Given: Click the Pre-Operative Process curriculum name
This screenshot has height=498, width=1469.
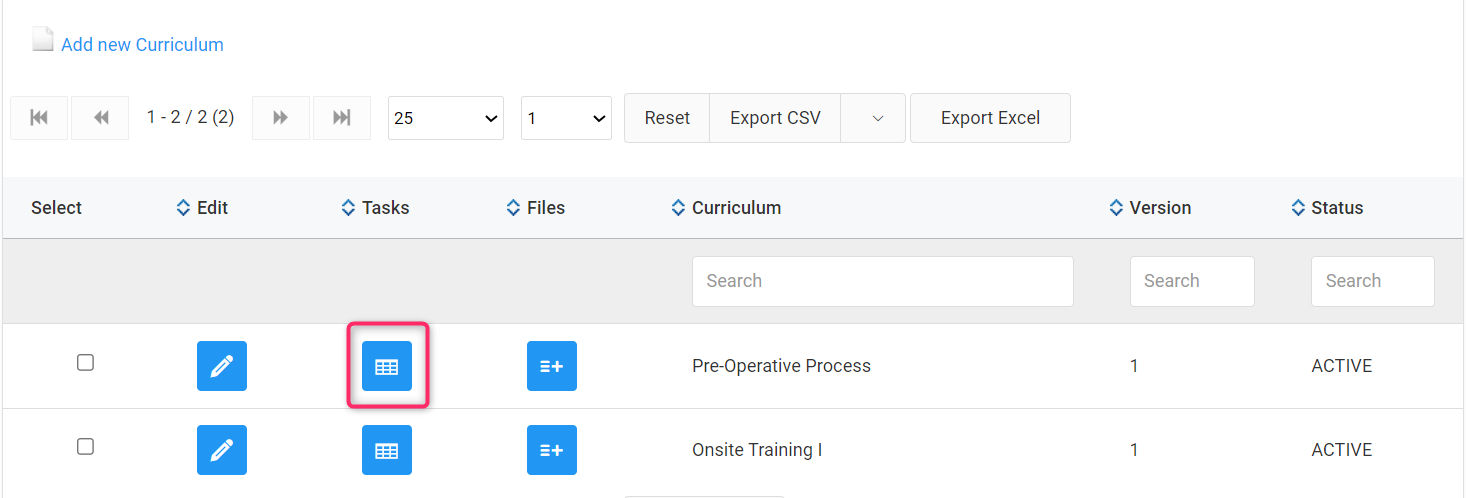Looking at the screenshot, I should pyautogui.click(x=781, y=366).
